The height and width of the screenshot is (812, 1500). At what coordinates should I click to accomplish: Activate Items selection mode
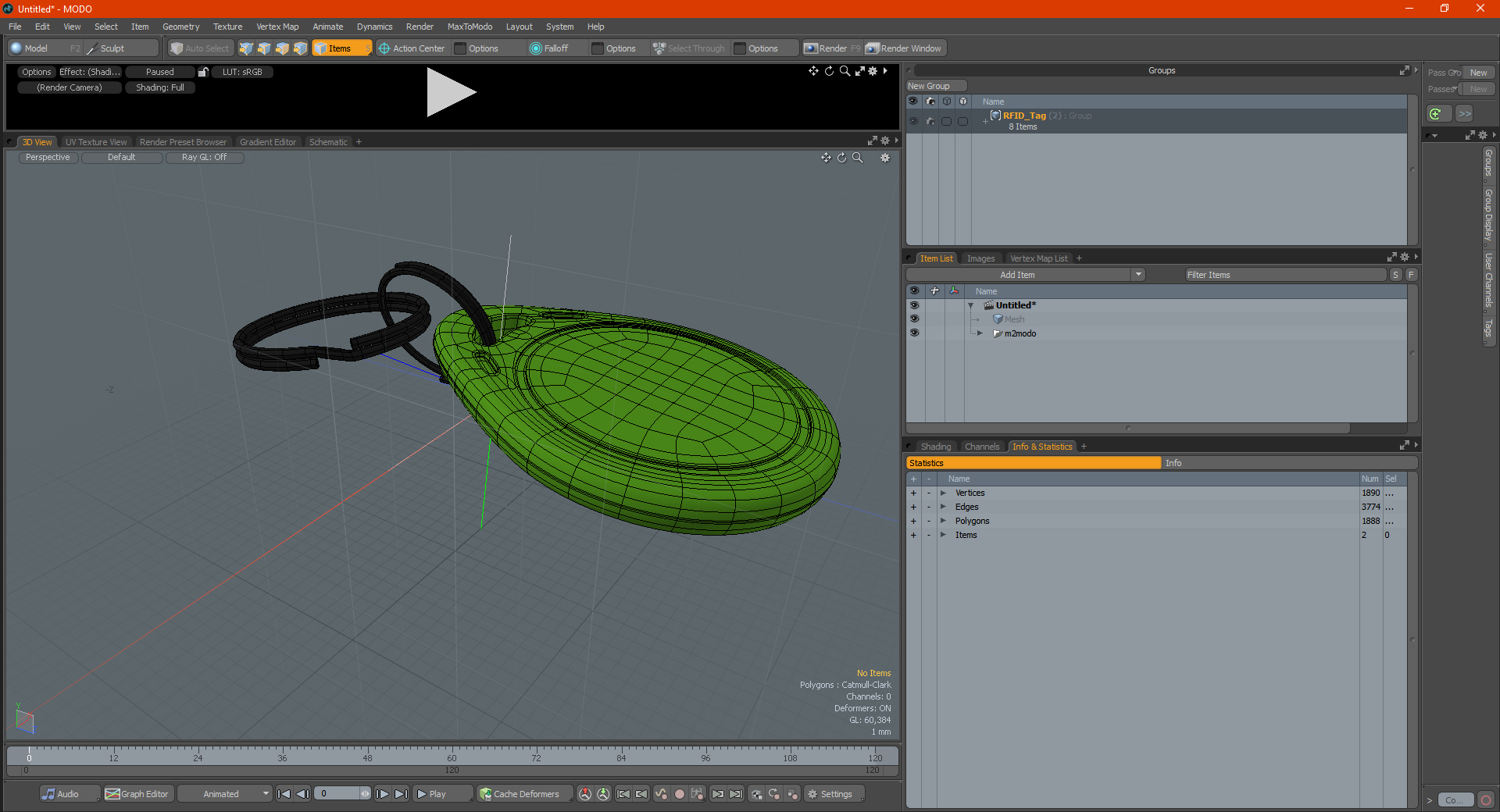(x=341, y=48)
